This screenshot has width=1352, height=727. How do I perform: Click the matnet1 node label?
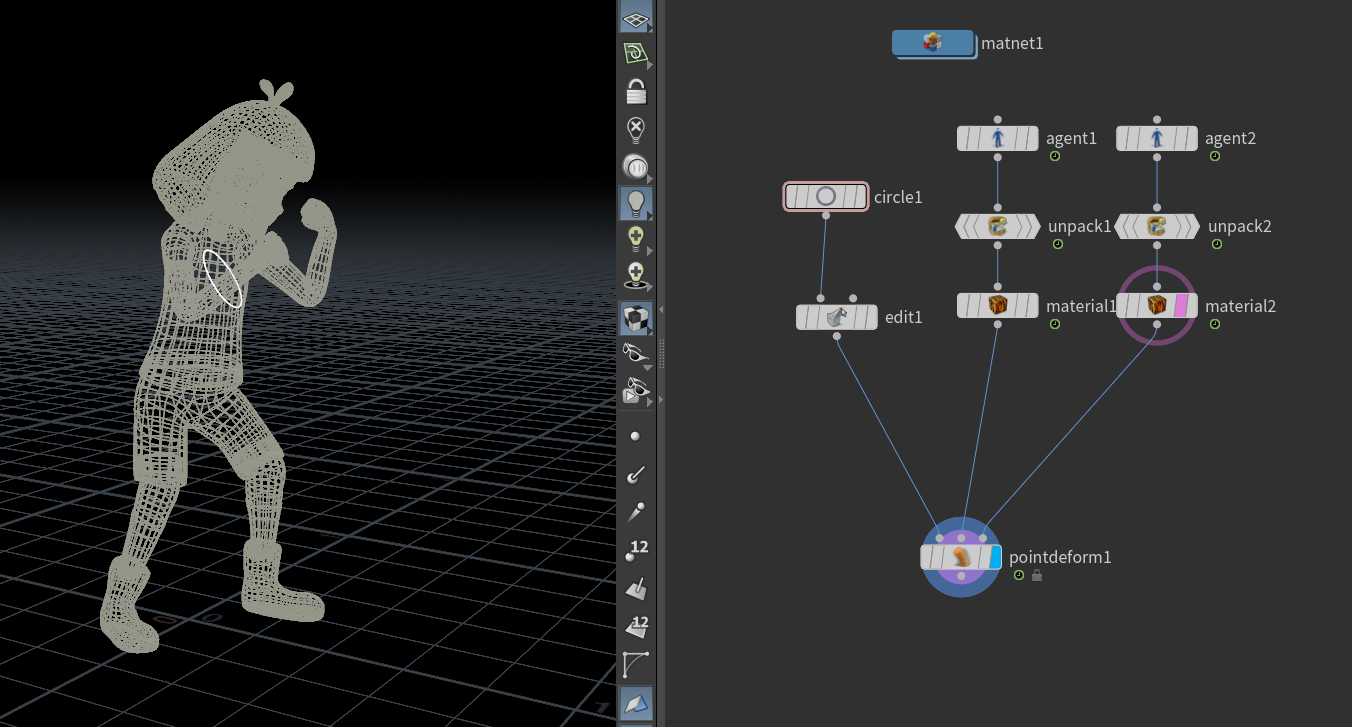coord(1012,43)
